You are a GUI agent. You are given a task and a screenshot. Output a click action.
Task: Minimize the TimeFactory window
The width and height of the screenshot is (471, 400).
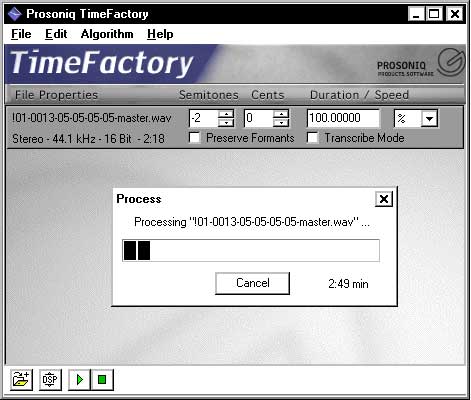[416, 14]
